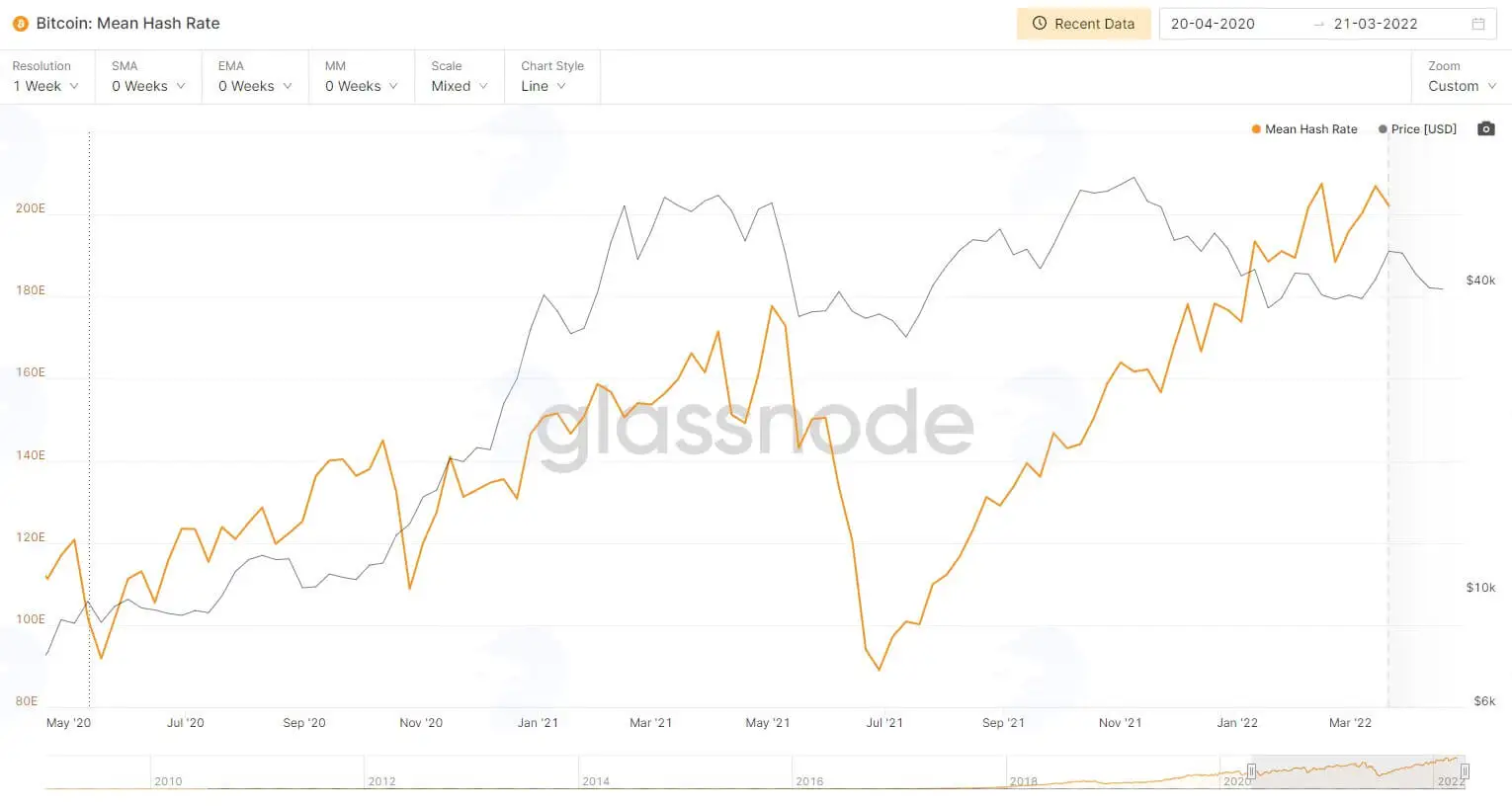1512x809 pixels.
Task: Open the Resolution 1 Week dropdown
Action: click(x=46, y=77)
